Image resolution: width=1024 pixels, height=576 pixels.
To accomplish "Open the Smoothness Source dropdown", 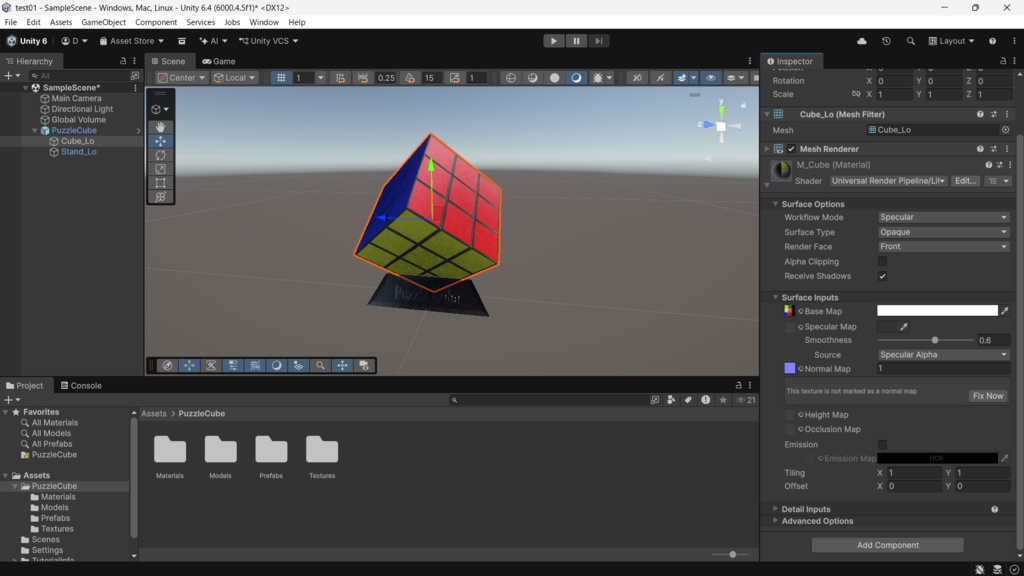I will 943,355.
